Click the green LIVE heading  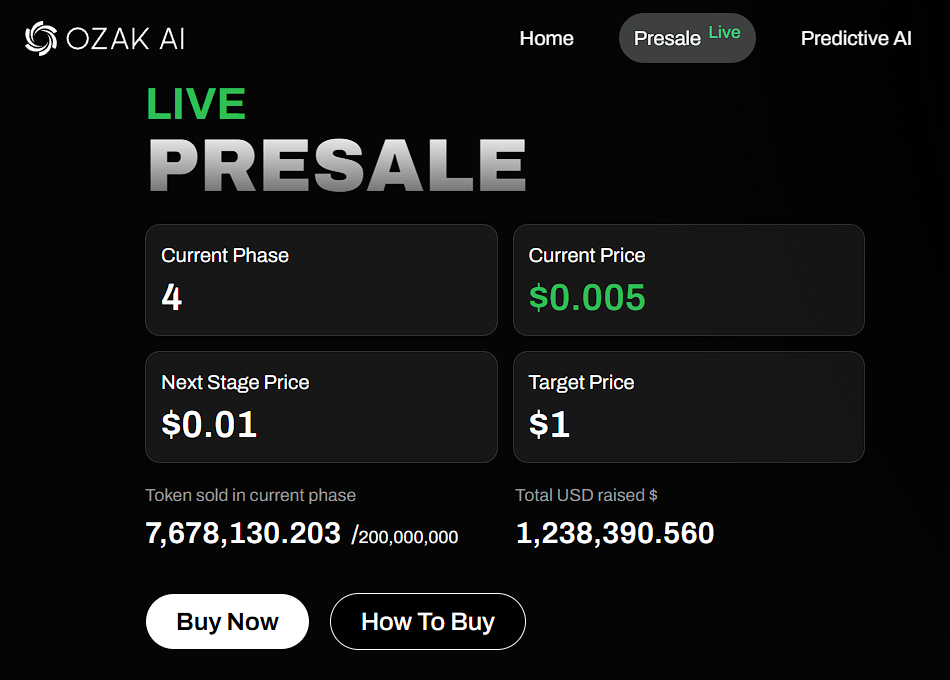point(196,104)
